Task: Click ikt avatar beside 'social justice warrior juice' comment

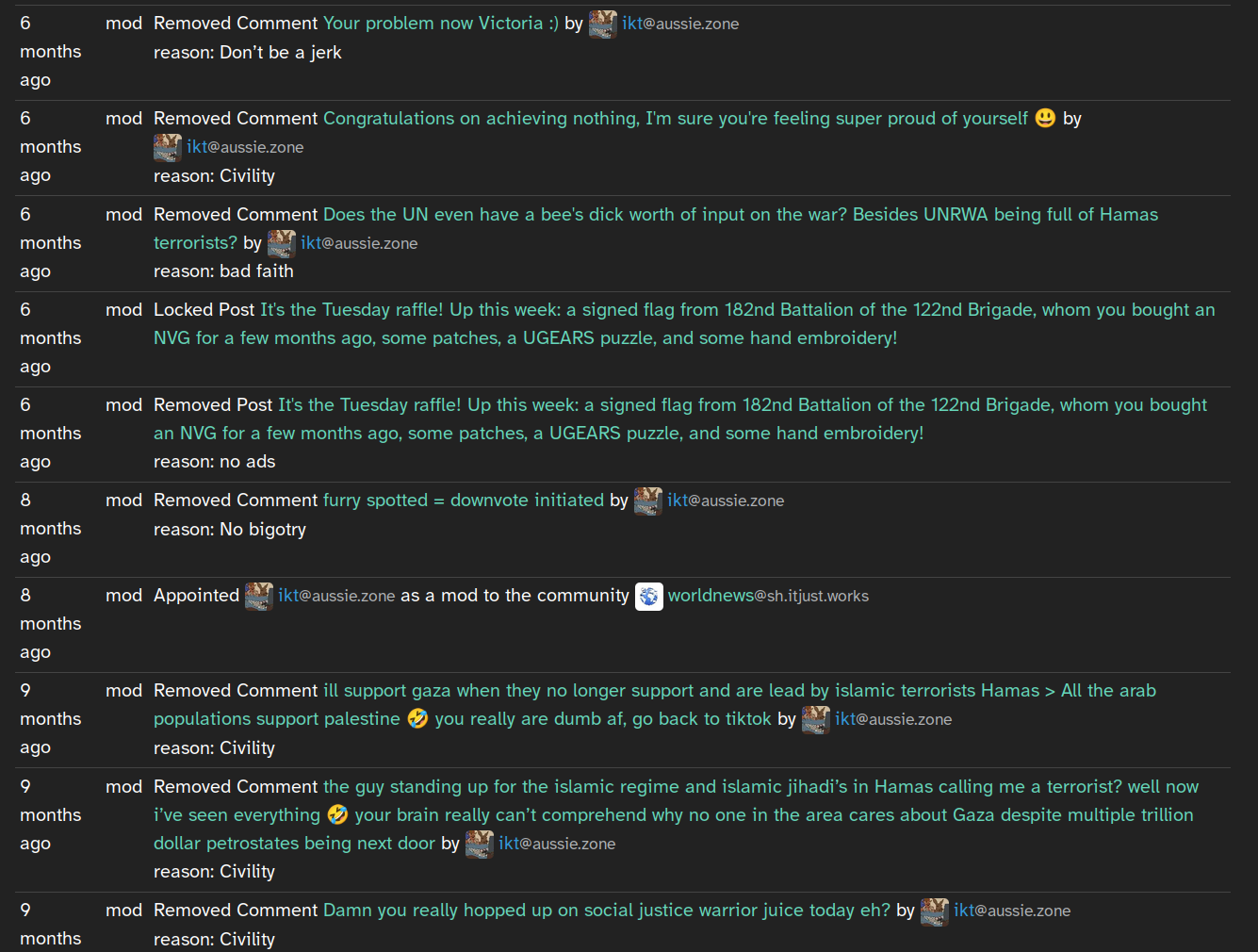Action: 935,911
